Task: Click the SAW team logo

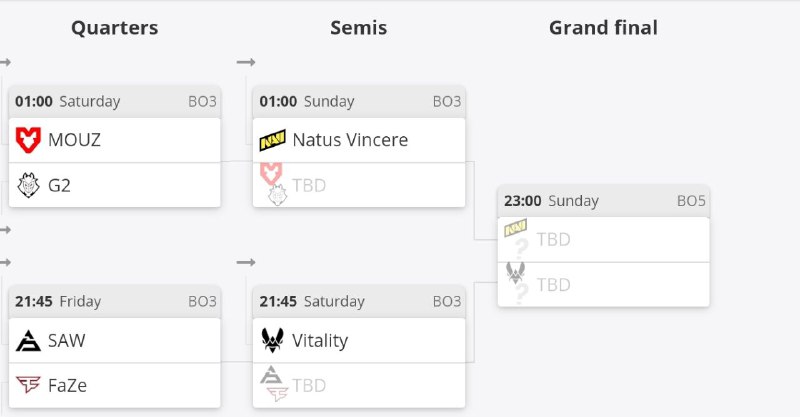Action: (28, 340)
